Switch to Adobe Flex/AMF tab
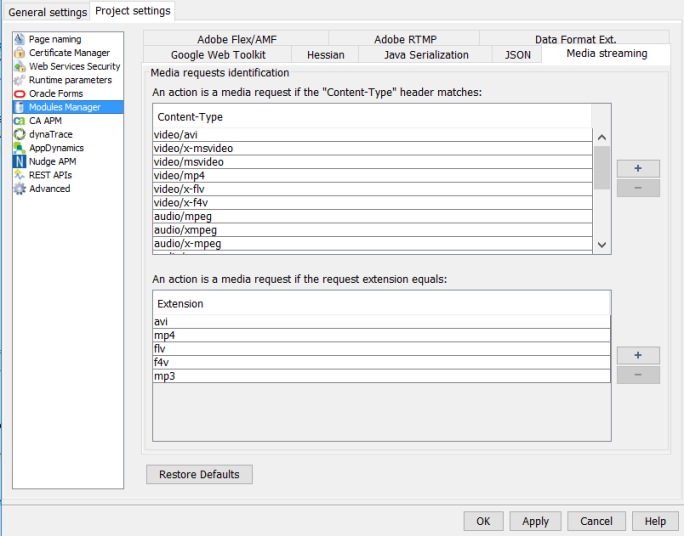Screen dimensions: 684x536 tap(236, 40)
